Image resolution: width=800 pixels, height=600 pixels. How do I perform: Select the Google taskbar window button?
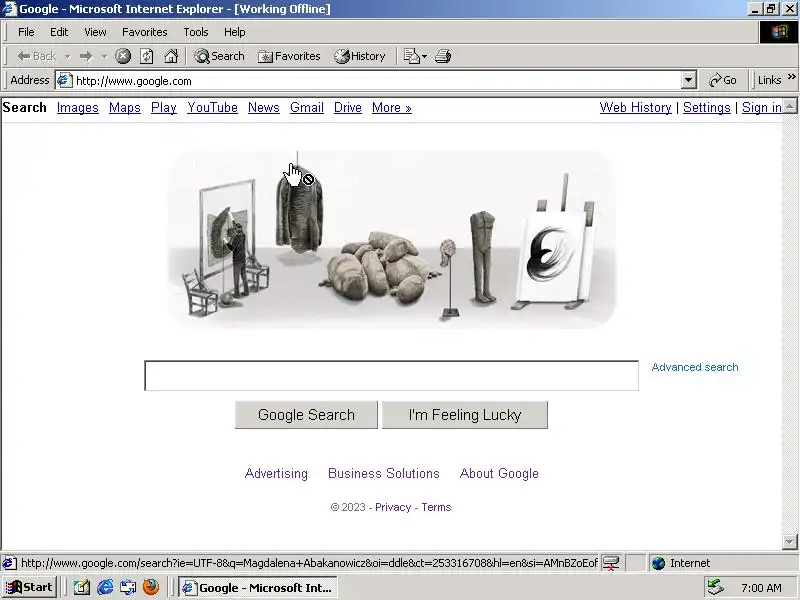click(258, 588)
